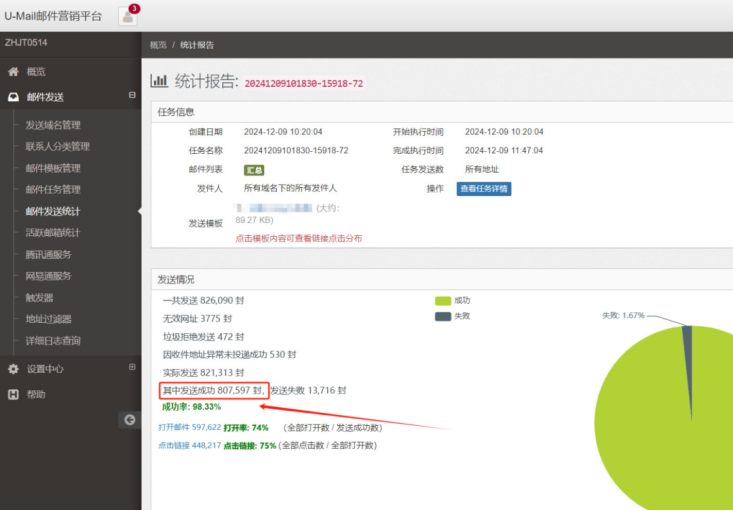This screenshot has height=511, width=733.
Task: Open 邮件模板管理 menu item
Action: (53, 168)
